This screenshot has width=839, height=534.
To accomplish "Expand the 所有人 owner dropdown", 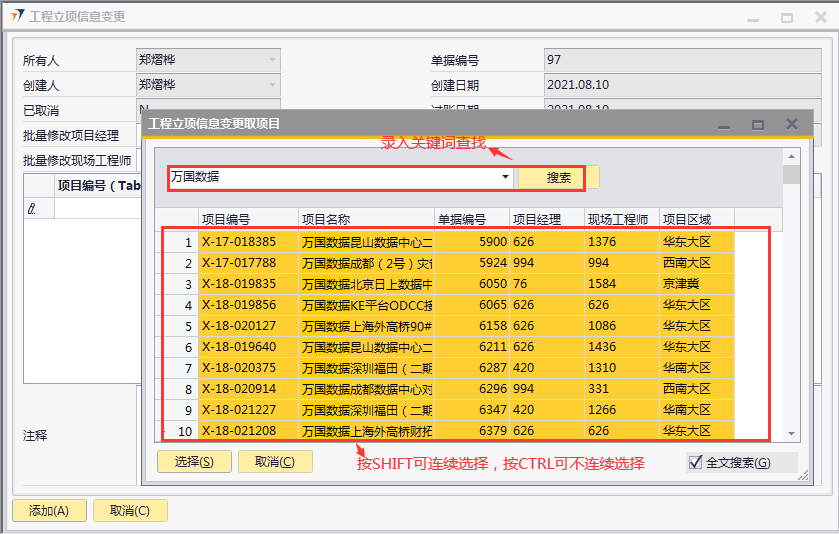I will tap(271, 60).
